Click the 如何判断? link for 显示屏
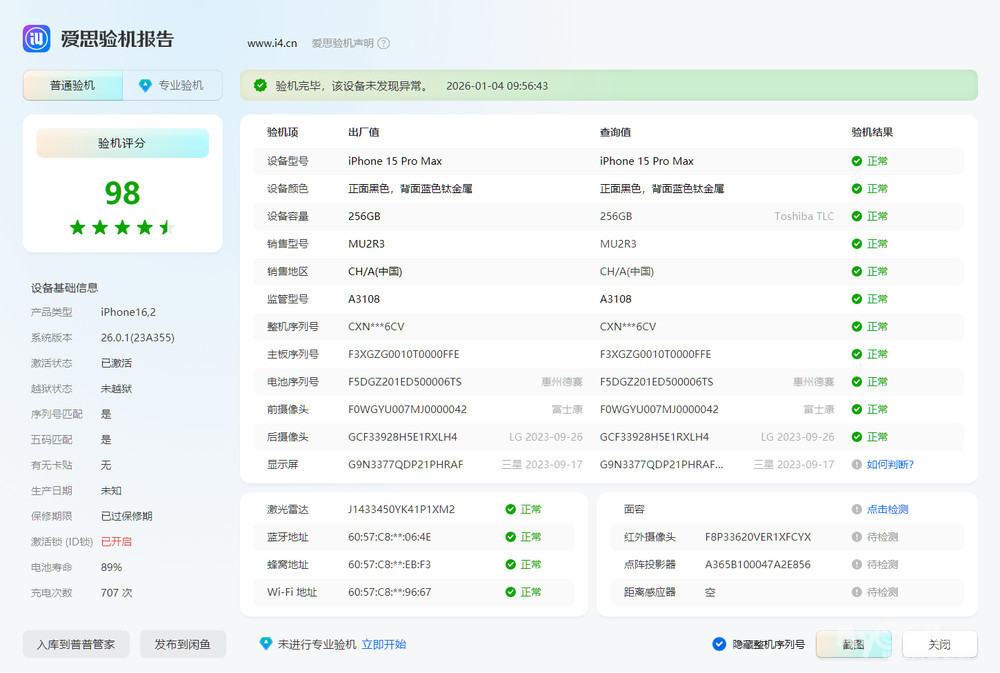1000x673 pixels. click(x=890, y=464)
